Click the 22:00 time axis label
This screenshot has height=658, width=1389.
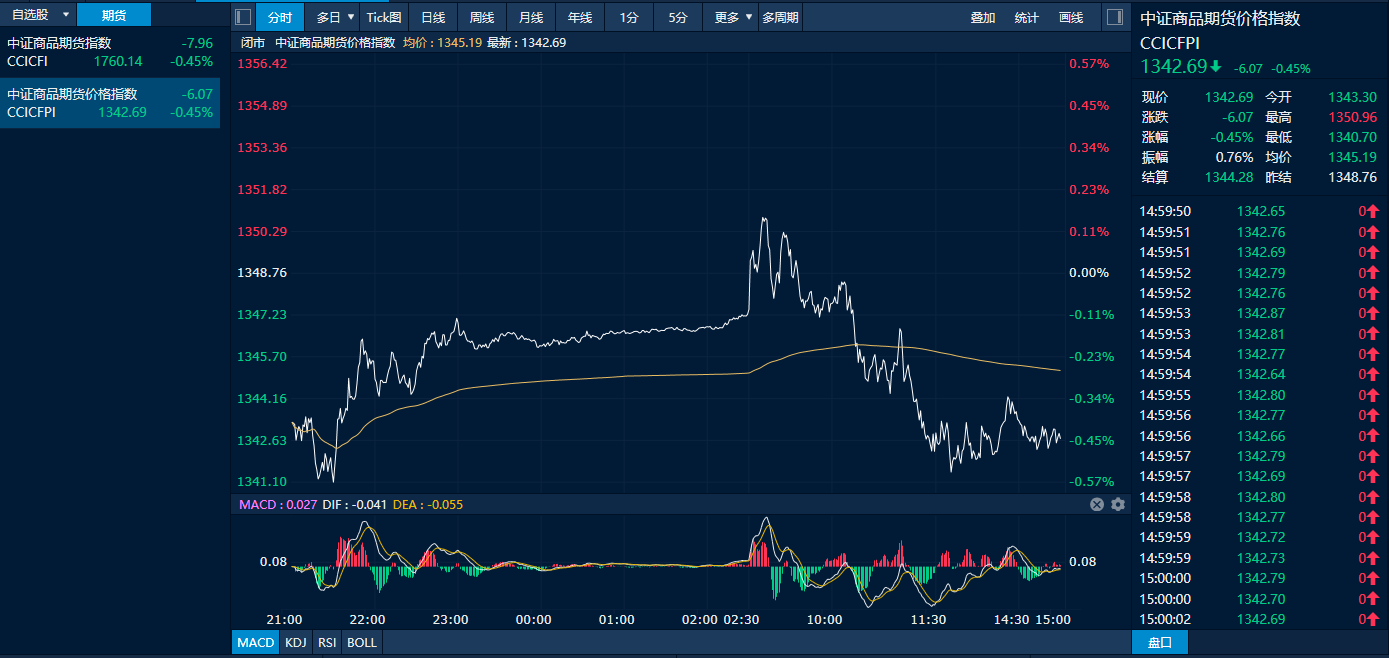pyautogui.click(x=368, y=620)
